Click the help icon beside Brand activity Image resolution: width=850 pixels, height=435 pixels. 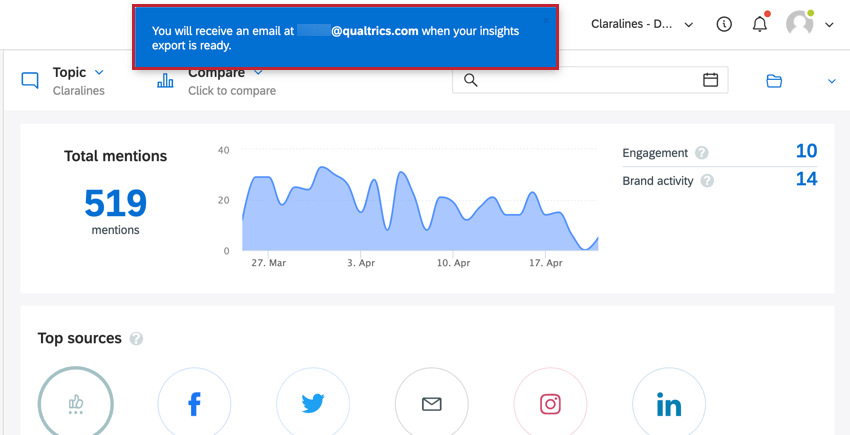point(707,181)
